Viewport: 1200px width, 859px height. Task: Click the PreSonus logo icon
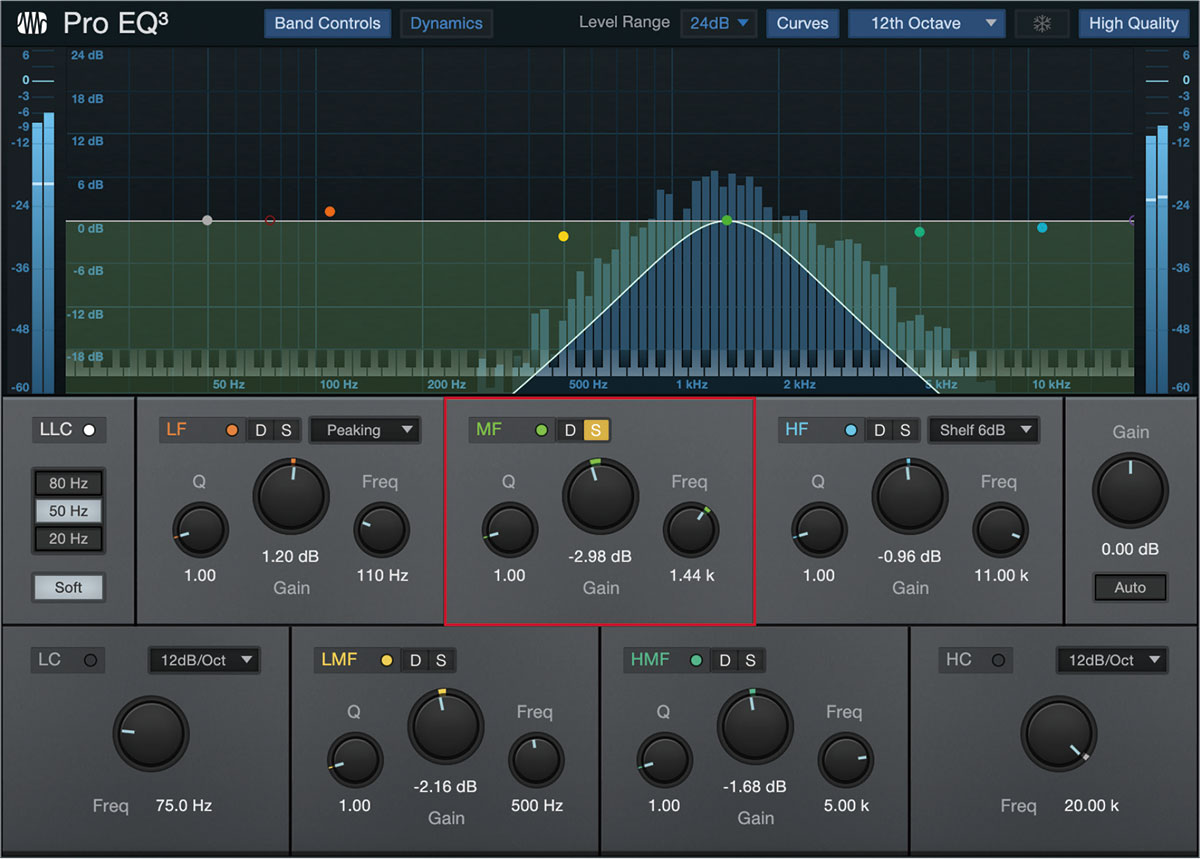pos(33,23)
